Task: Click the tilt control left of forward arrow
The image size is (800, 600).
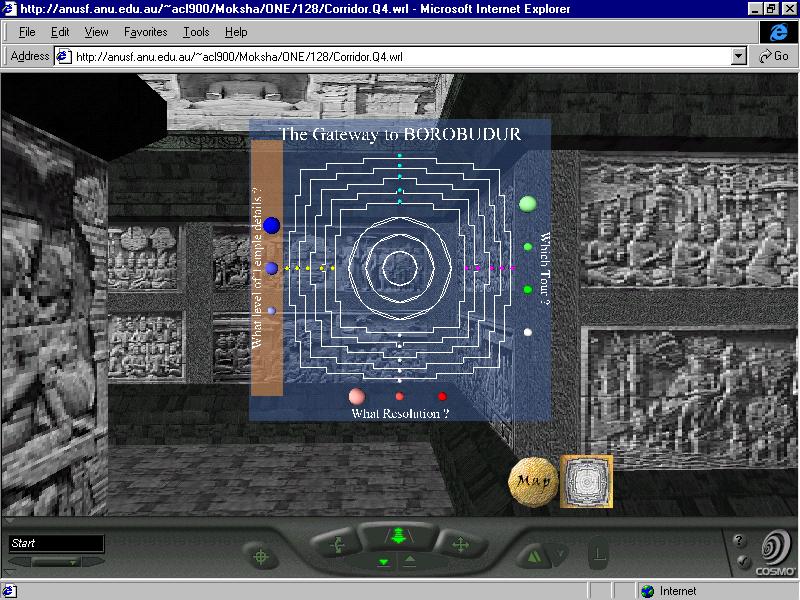Action: point(336,545)
